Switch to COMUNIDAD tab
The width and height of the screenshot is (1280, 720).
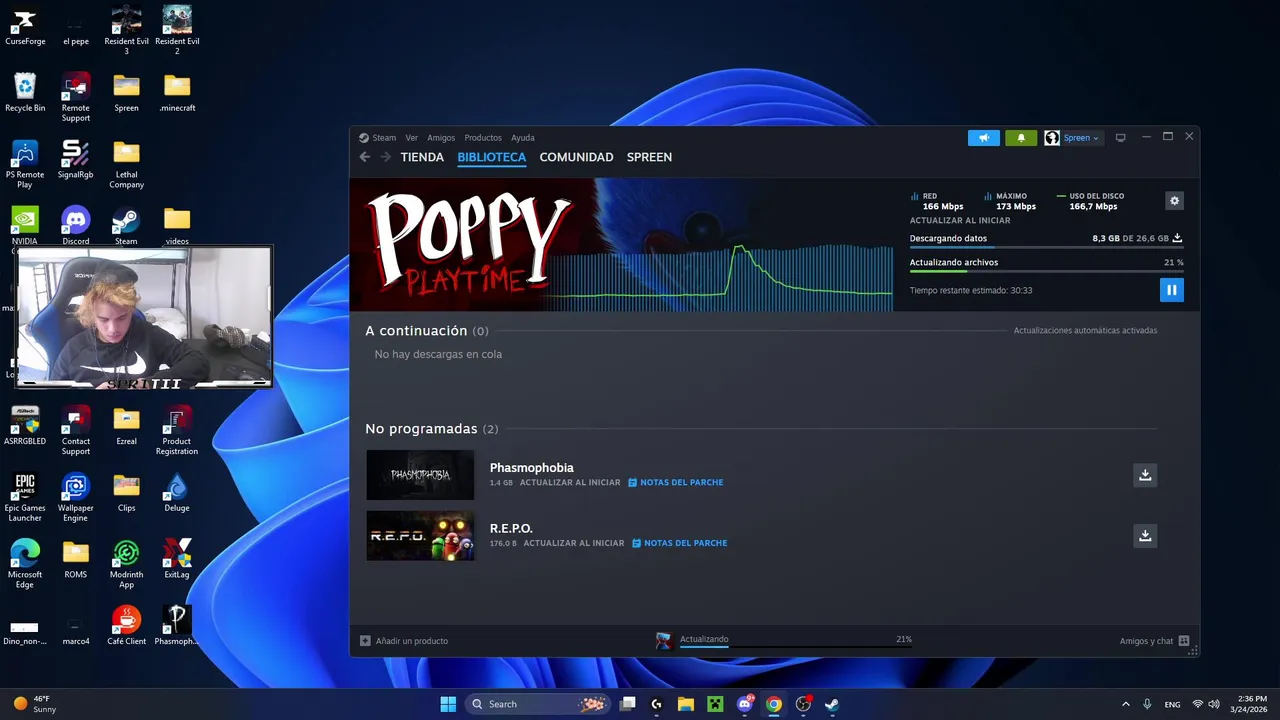click(576, 157)
